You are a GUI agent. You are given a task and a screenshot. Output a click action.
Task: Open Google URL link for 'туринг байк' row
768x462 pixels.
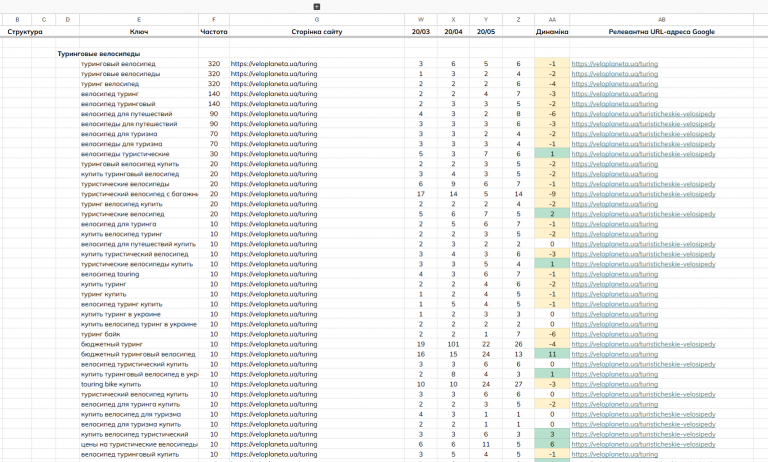pyautogui.click(x=614, y=334)
